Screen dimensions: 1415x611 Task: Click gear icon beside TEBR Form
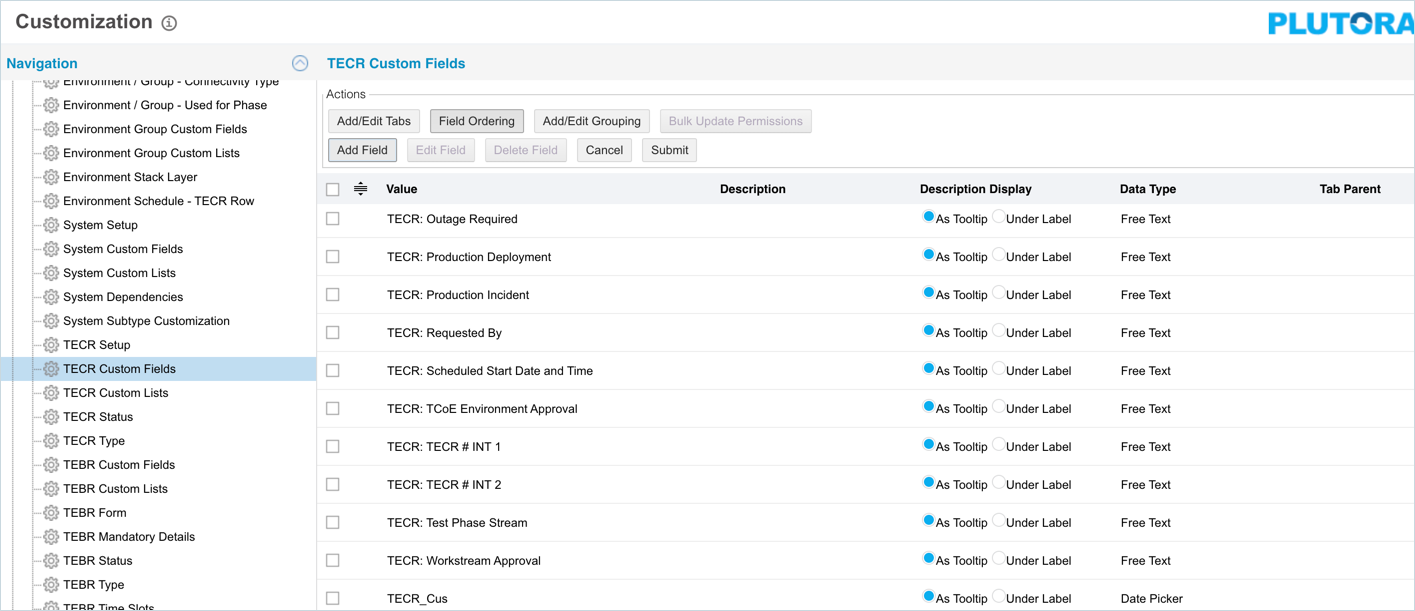pos(51,513)
